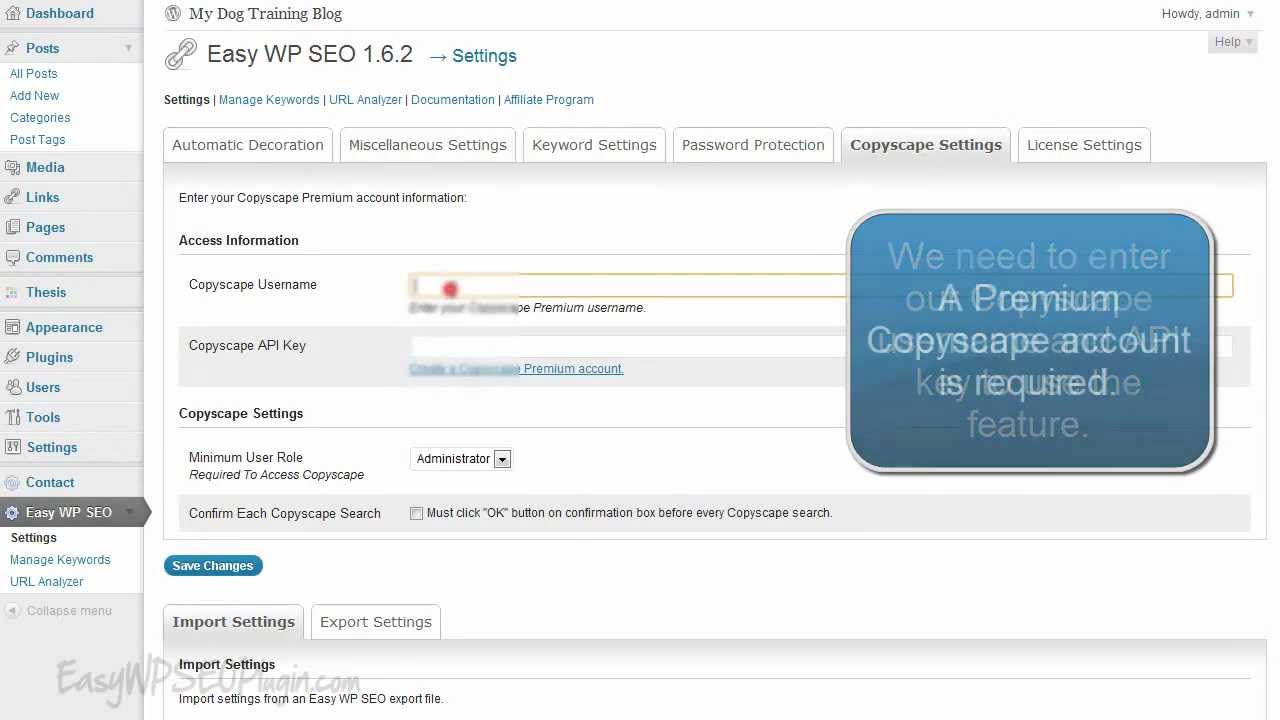
Task: Open All Posts in sidebar
Action: (x=34, y=74)
